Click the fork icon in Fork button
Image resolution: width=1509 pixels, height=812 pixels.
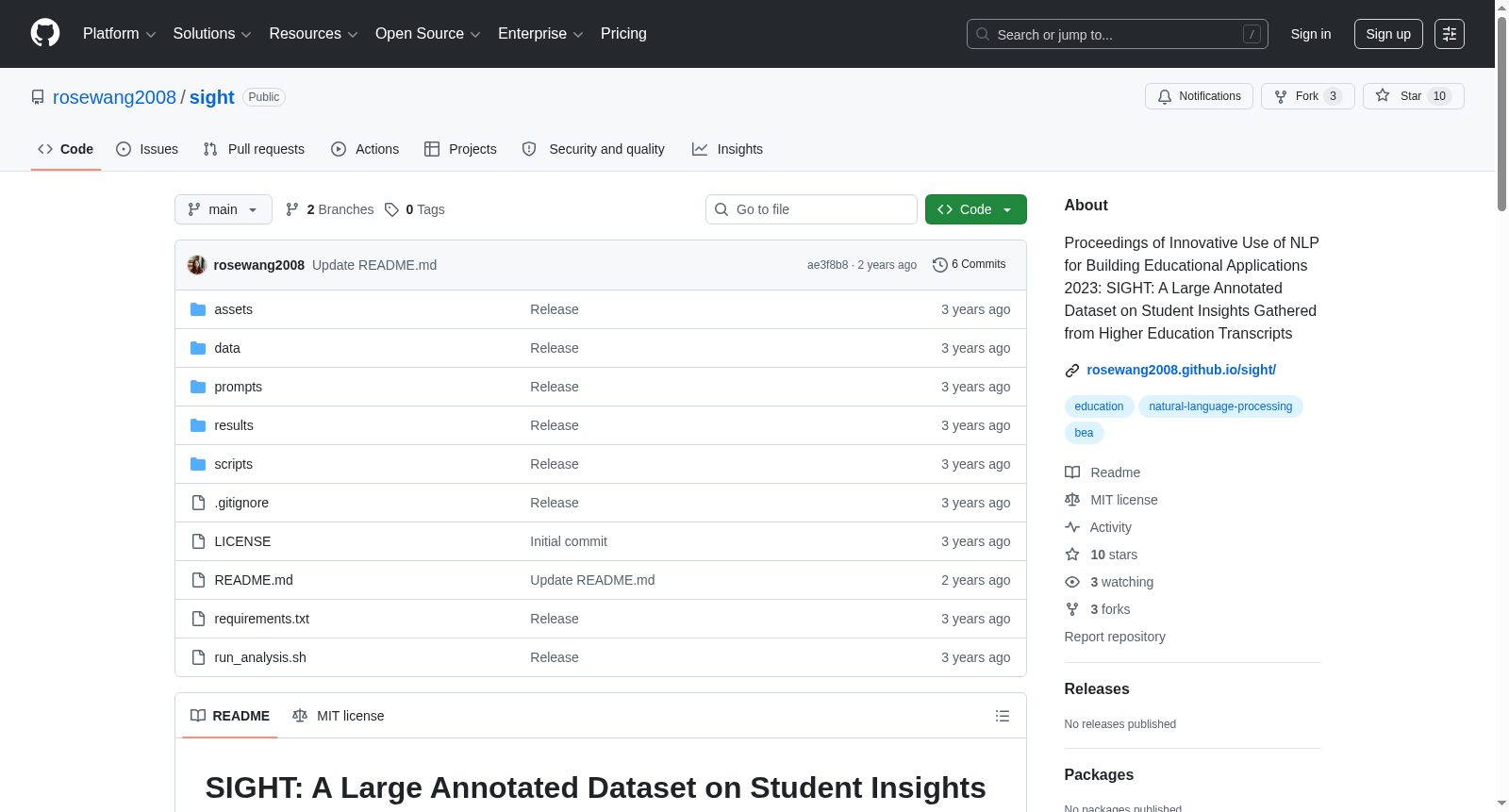coord(1281,96)
